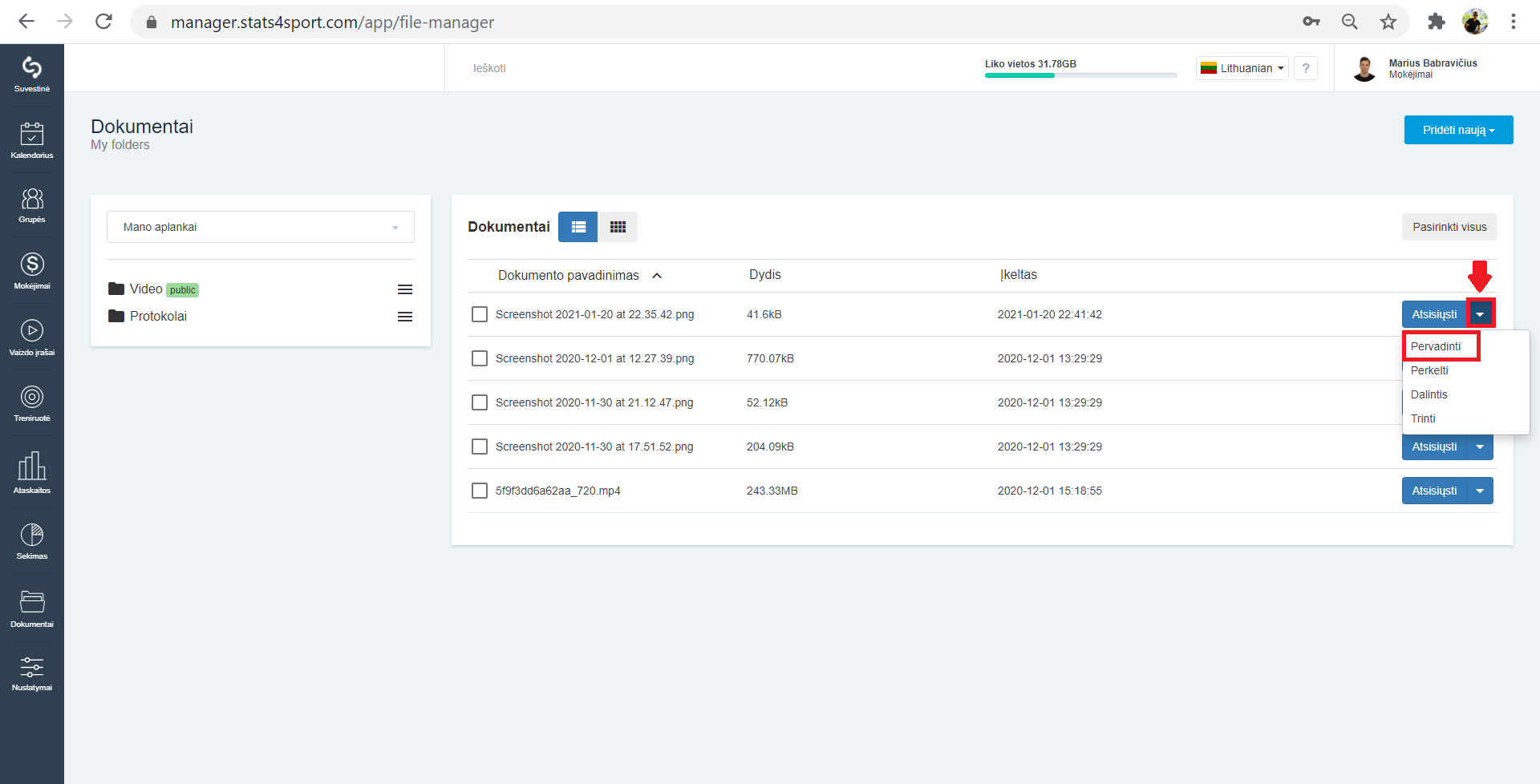Open Vaizdo įrašai video section

[x=32, y=337]
